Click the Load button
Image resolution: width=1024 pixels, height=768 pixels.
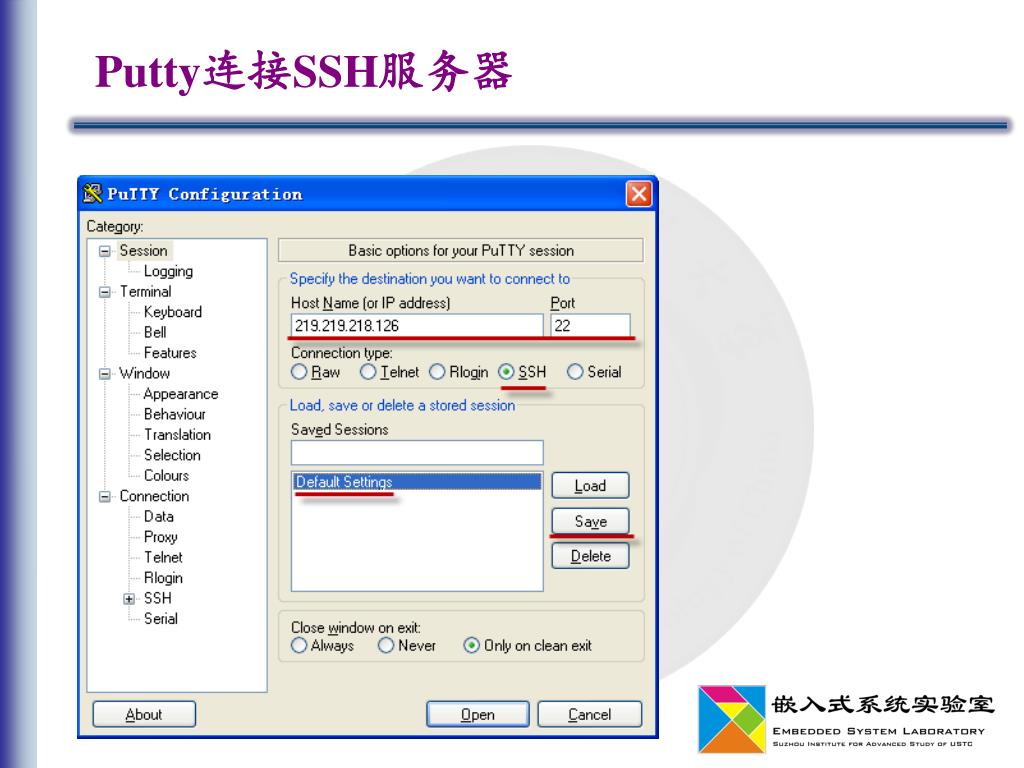click(590, 486)
